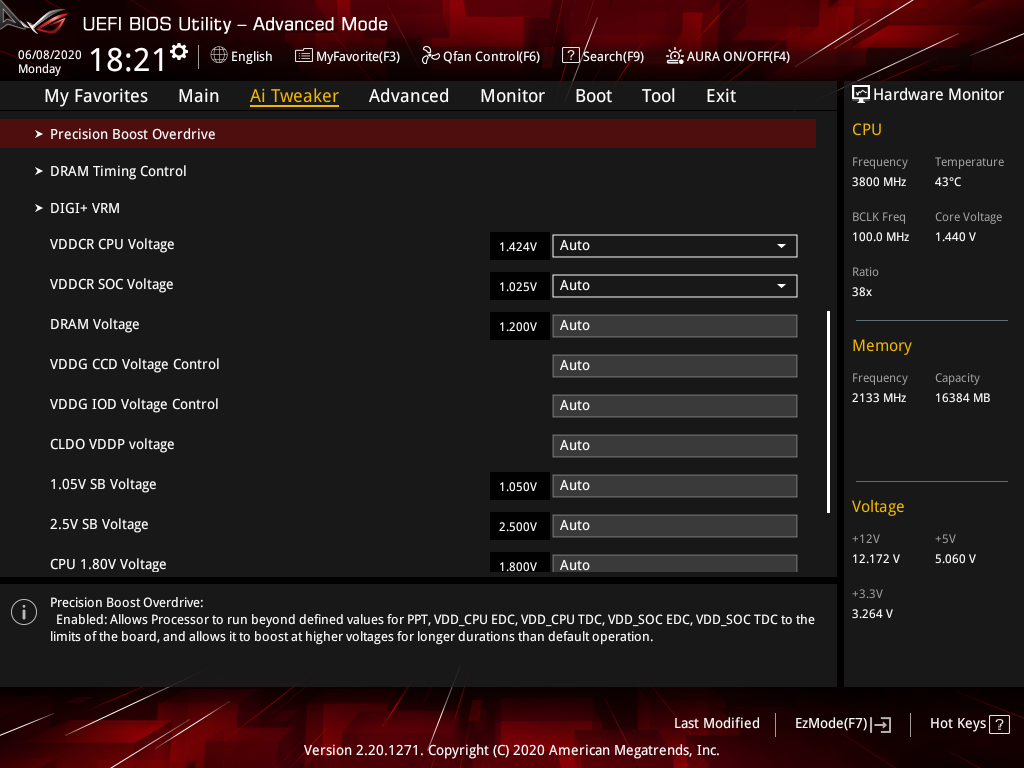Click the settings list scrollbar
The height and width of the screenshot is (768, 1024).
(828, 412)
